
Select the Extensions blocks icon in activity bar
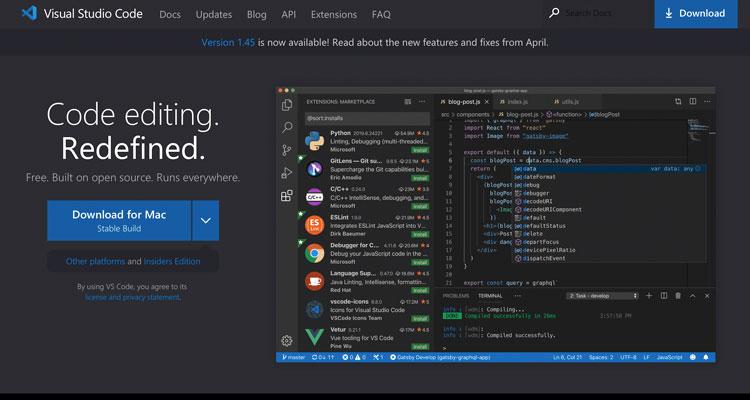287,195
